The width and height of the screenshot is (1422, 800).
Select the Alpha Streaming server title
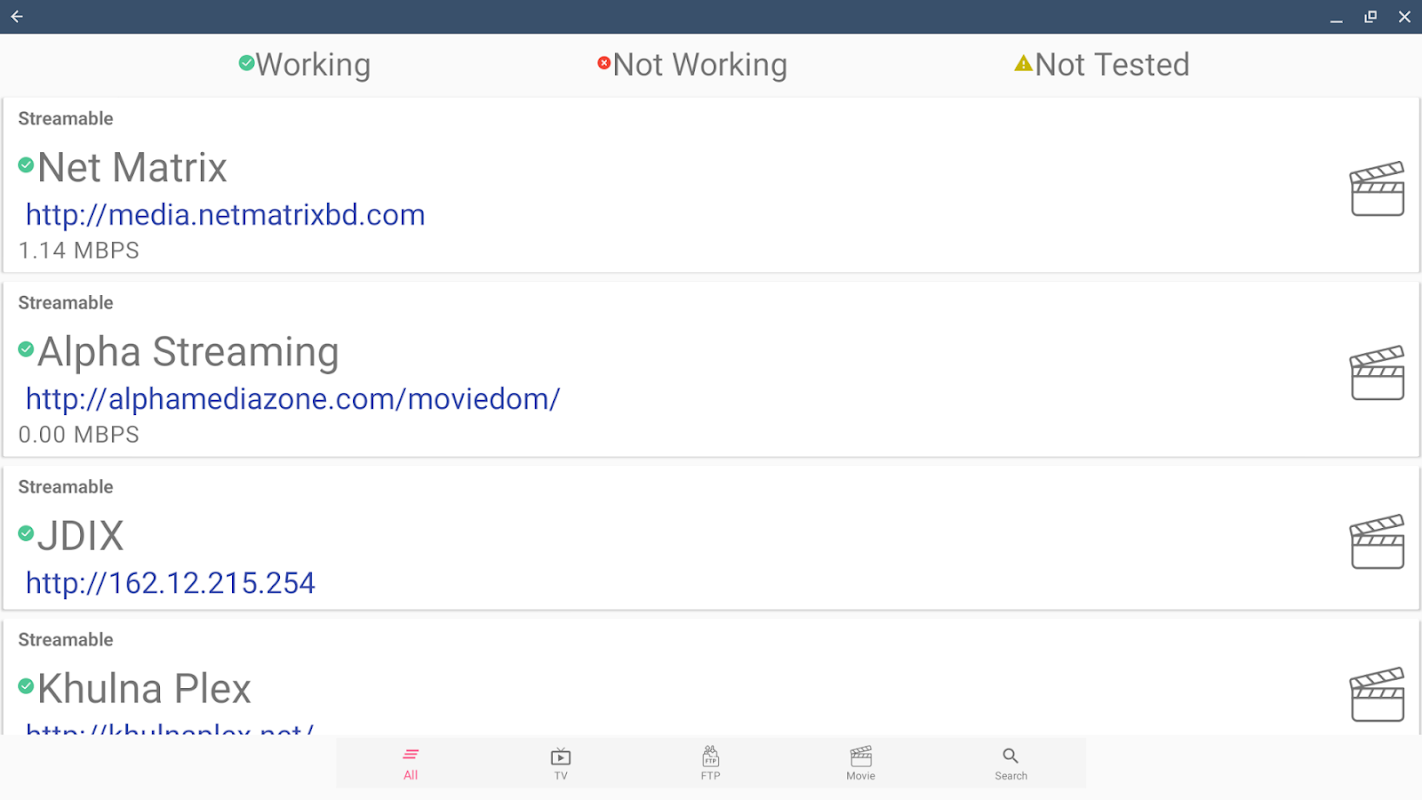[188, 352]
